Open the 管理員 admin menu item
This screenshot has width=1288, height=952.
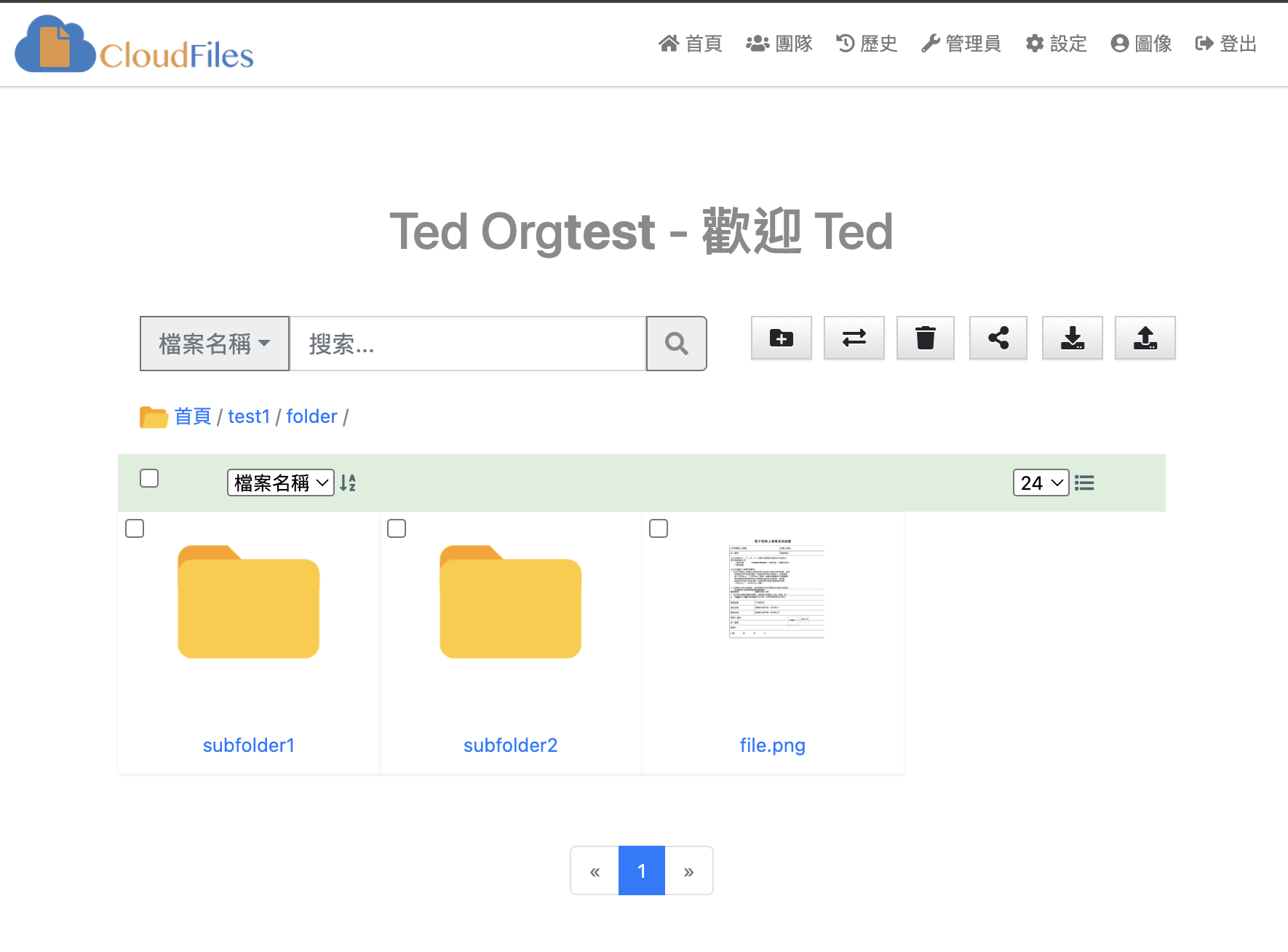(961, 44)
